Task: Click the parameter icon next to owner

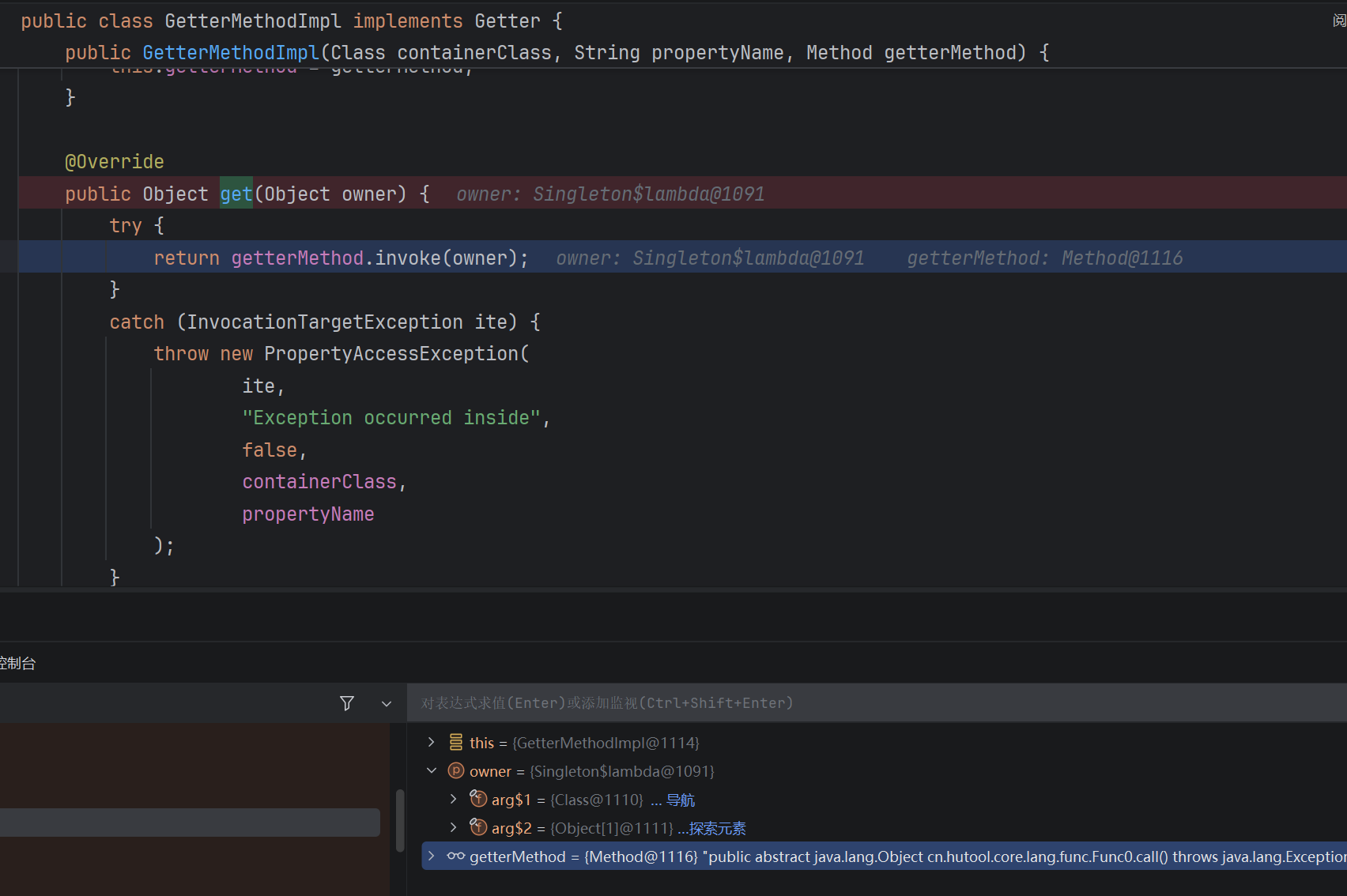Action: (x=456, y=771)
